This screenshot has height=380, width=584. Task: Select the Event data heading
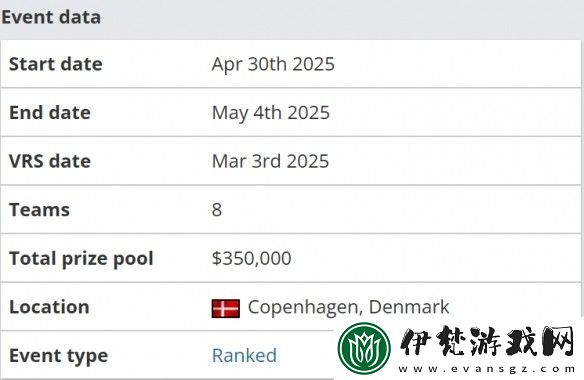pyautogui.click(x=51, y=17)
